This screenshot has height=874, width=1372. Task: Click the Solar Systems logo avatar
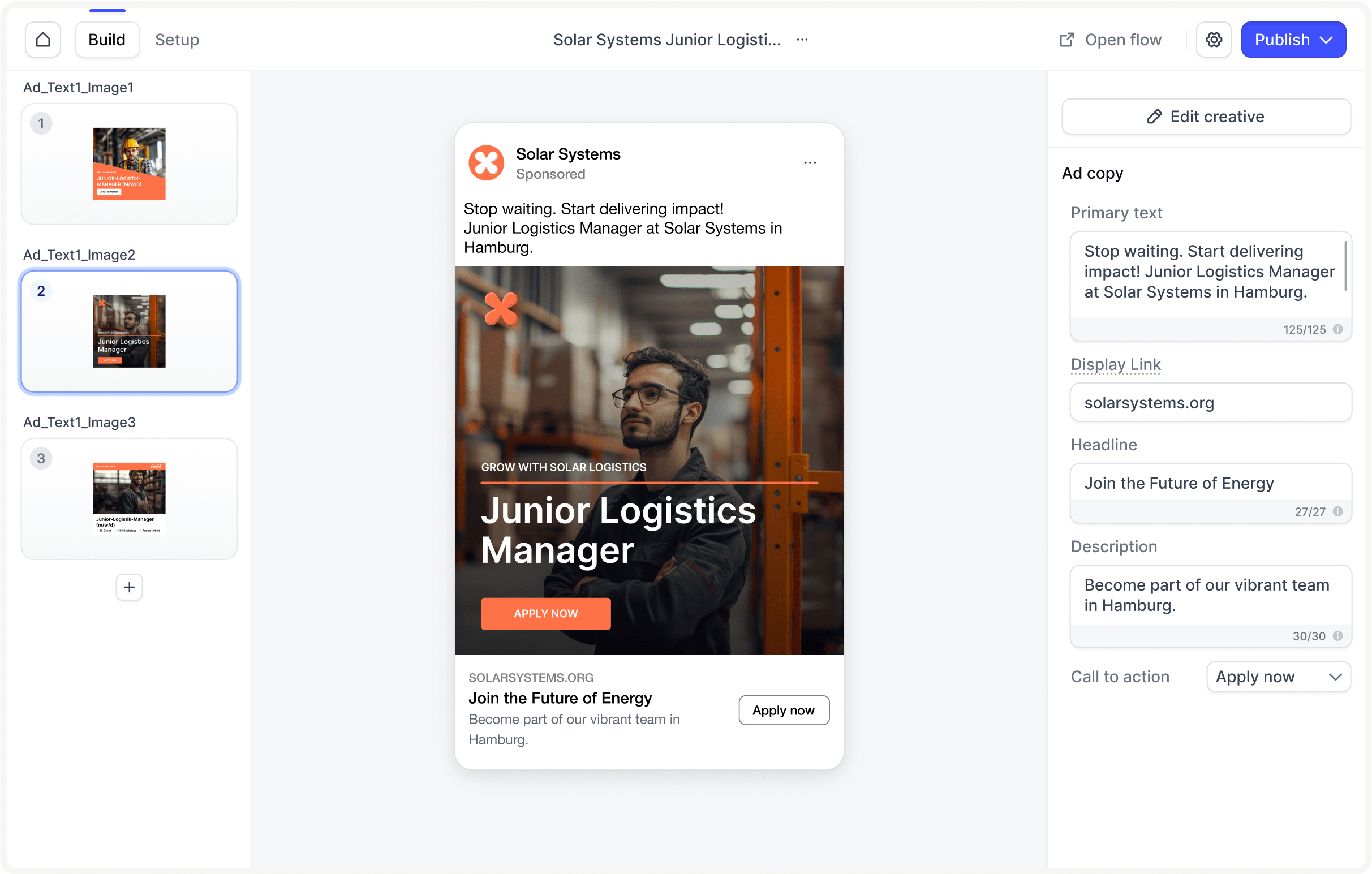pos(486,163)
